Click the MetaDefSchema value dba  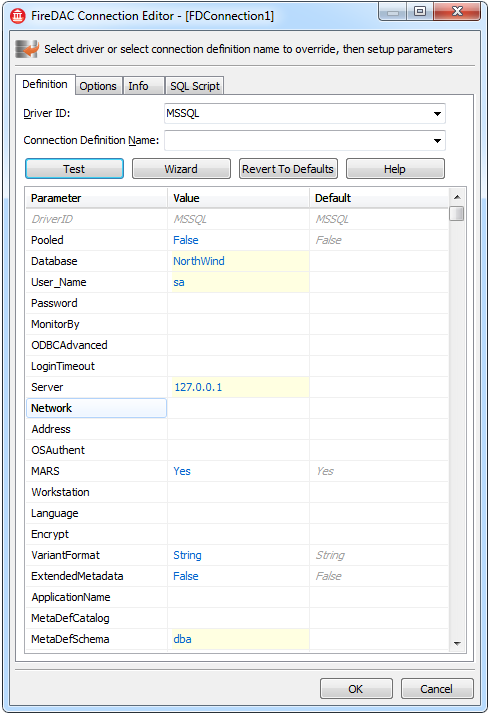pyautogui.click(x=238, y=639)
